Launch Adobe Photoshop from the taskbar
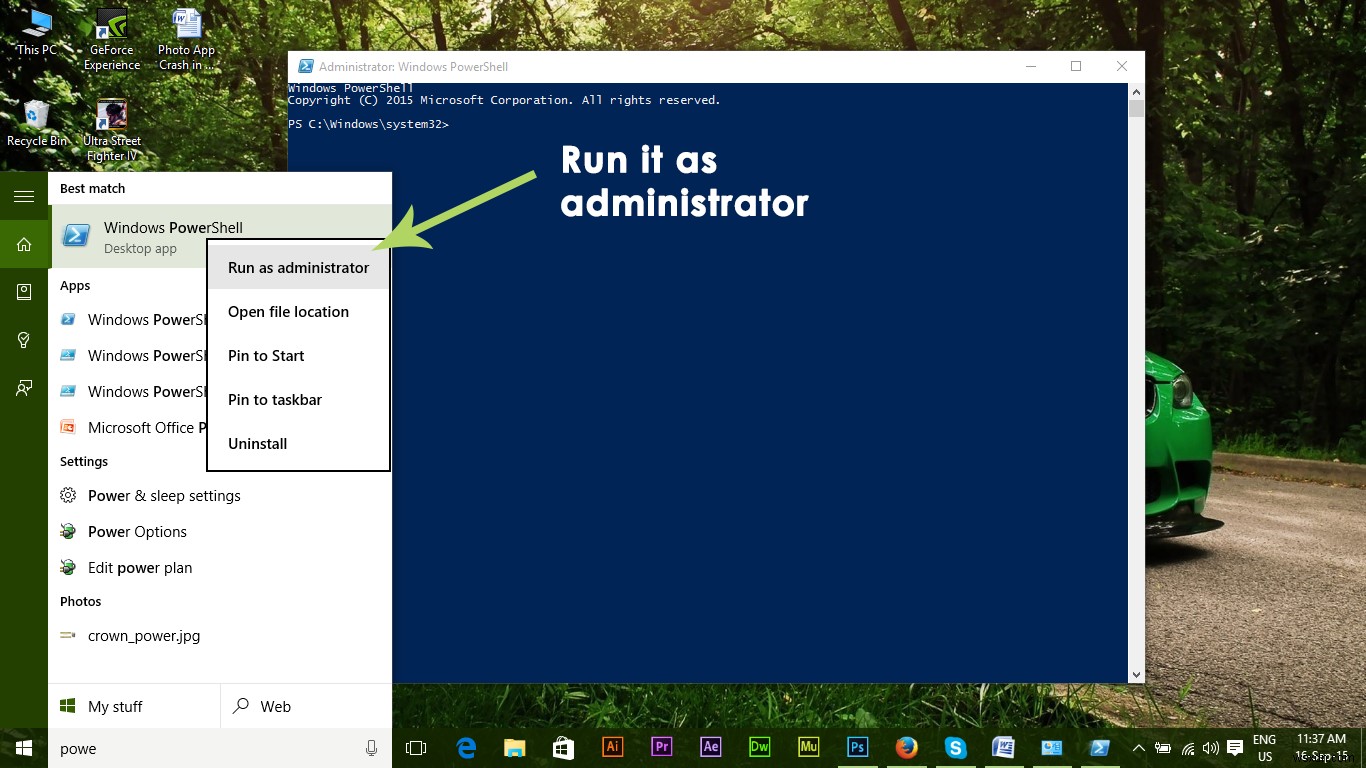This screenshot has width=1366, height=768. pos(857,747)
